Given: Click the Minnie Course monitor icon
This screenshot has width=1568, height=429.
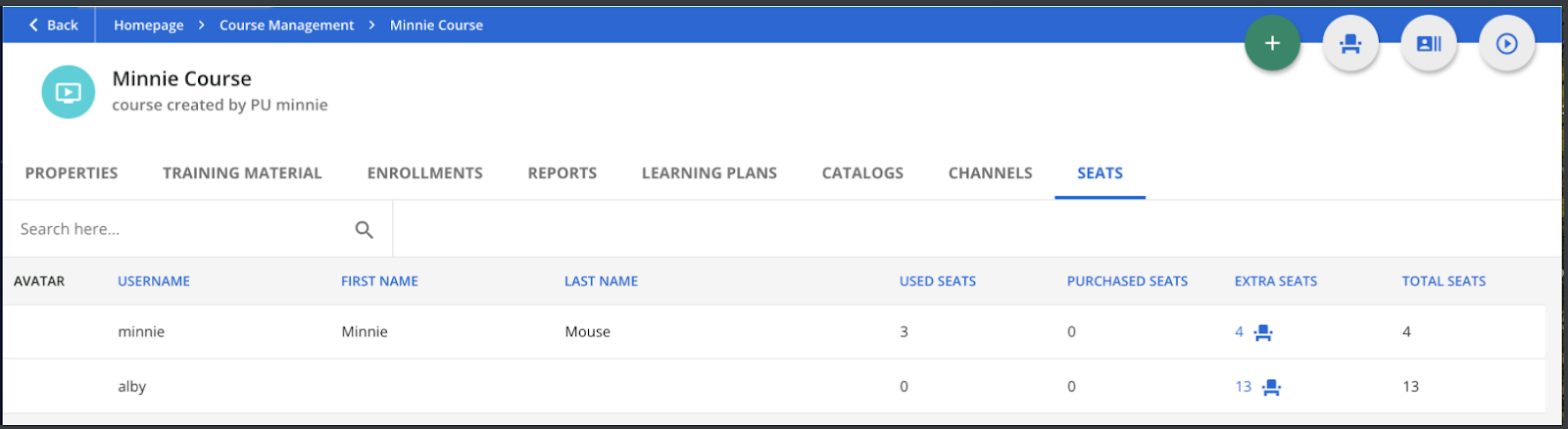Looking at the screenshot, I should click(69, 92).
